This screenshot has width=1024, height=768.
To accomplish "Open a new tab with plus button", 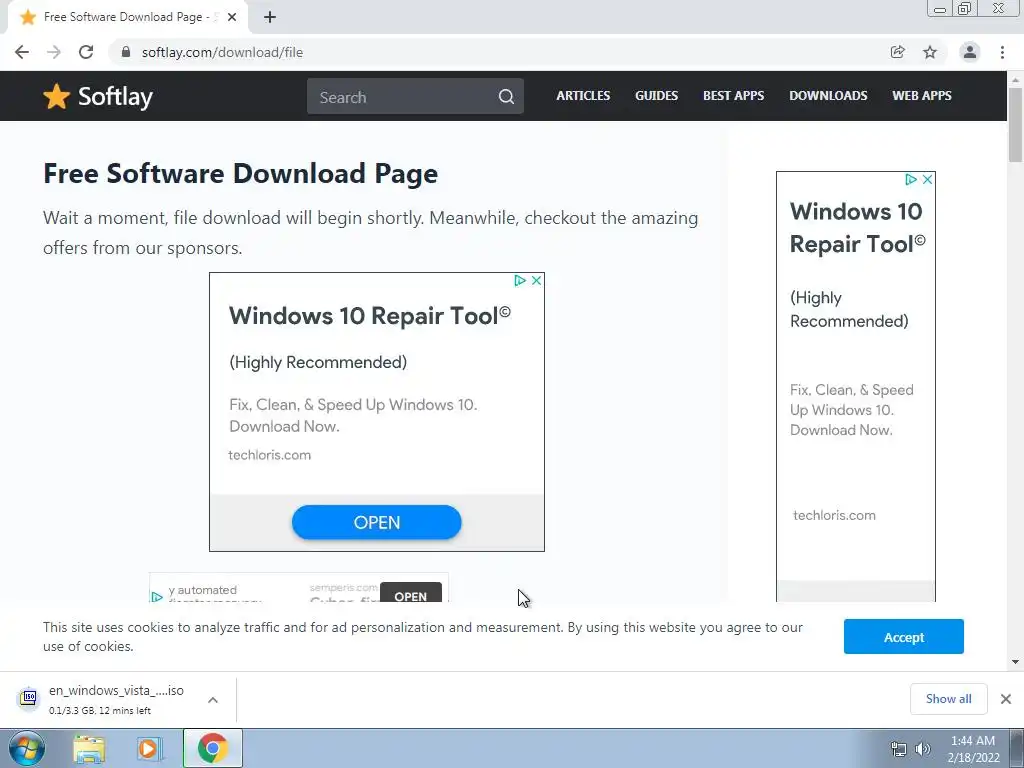I will (x=270, y=18).
